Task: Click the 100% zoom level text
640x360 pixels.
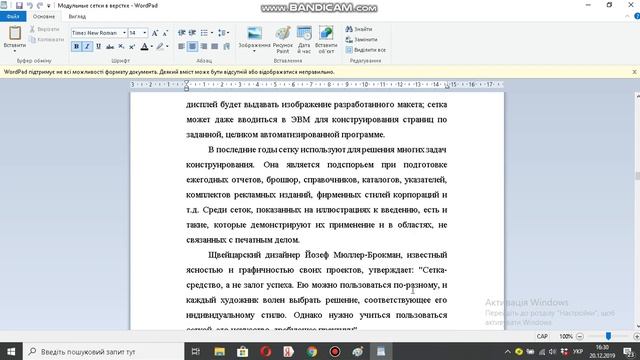Action: pyautogui.click(x=566, y=336)
